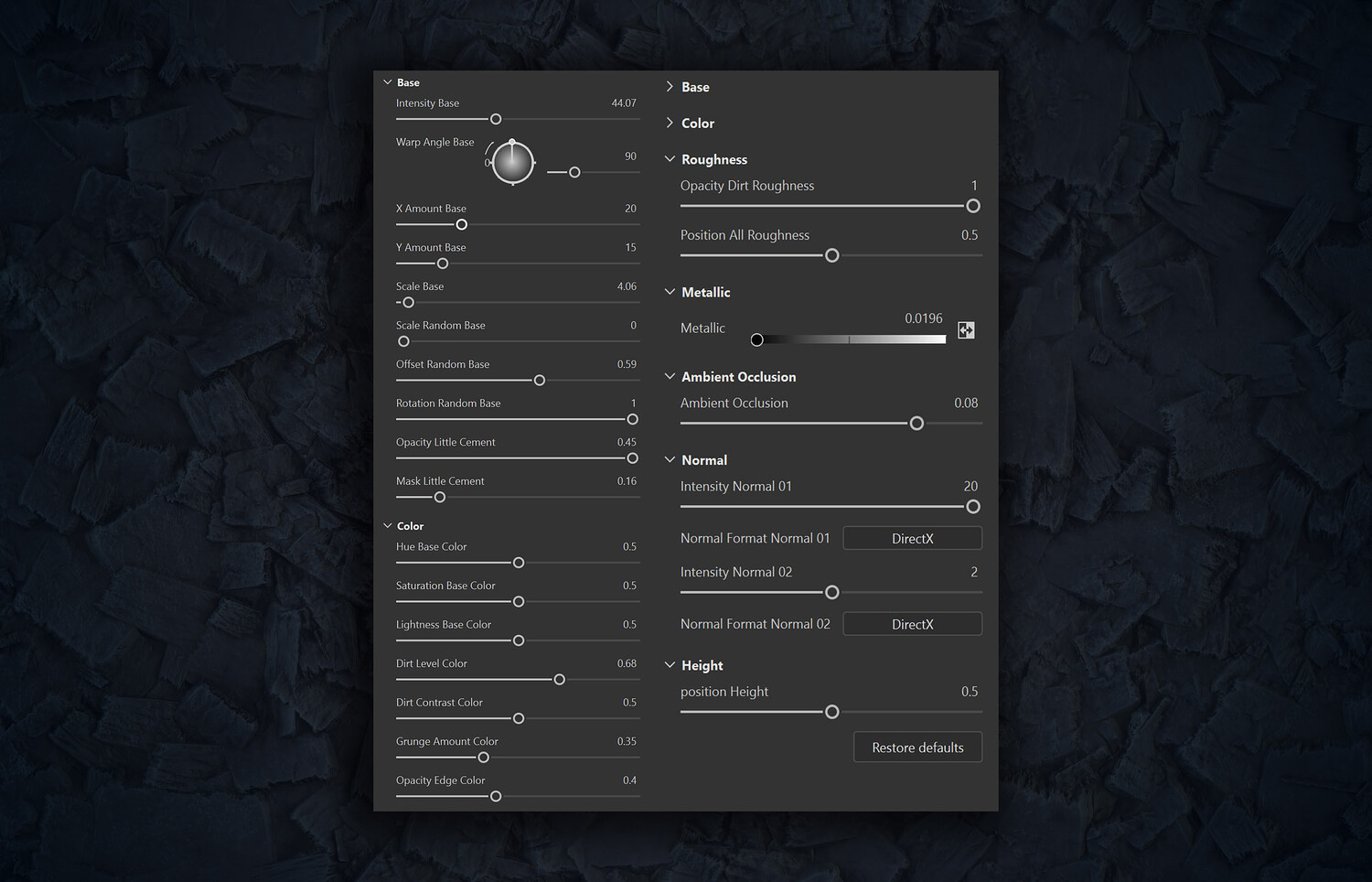Screen dimensions: 1372x882
Task: Click the Intensity Normal 01 slider handle
Action: pos(973,507)
